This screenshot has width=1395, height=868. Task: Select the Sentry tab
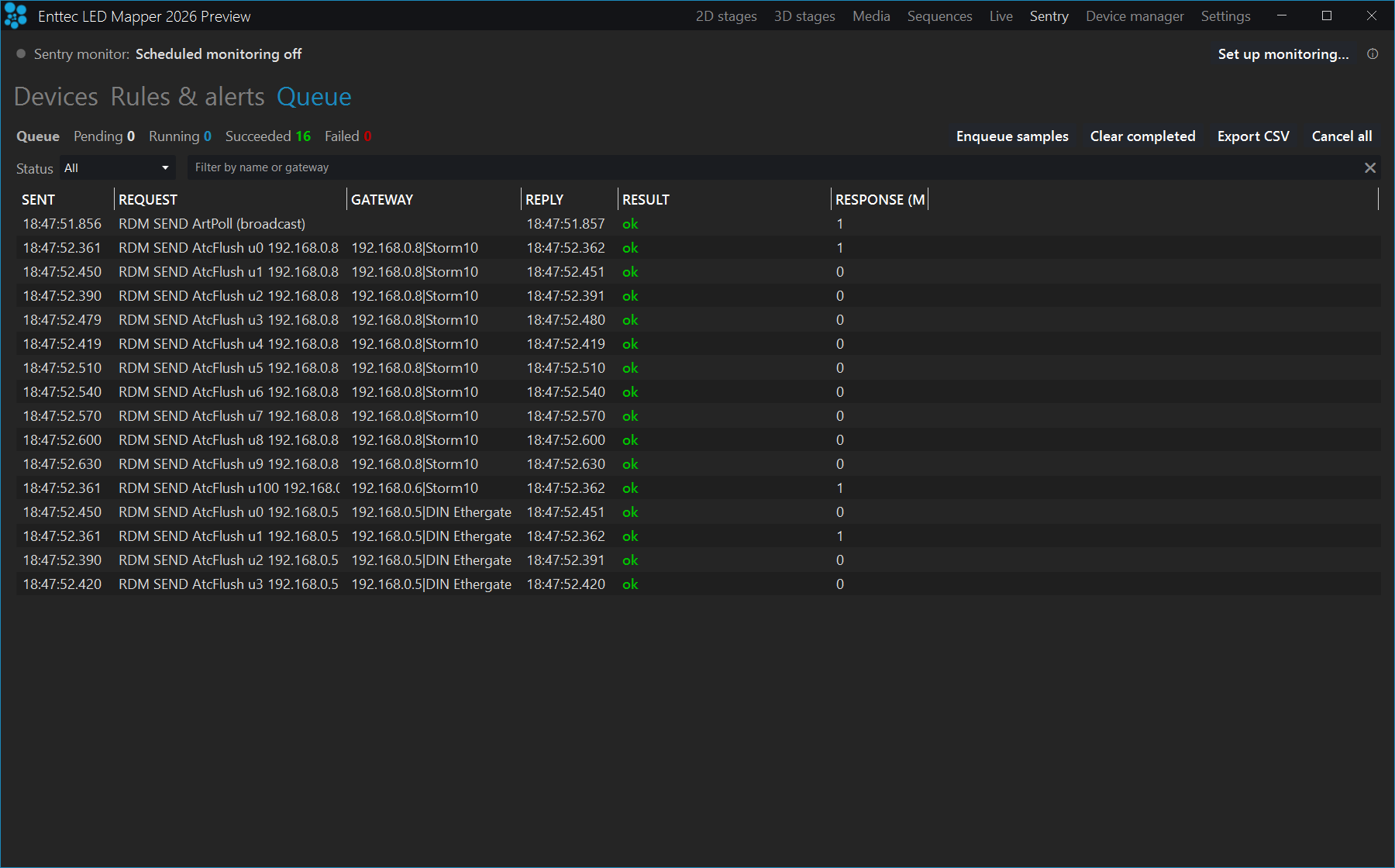click(x=1049, y=16)
